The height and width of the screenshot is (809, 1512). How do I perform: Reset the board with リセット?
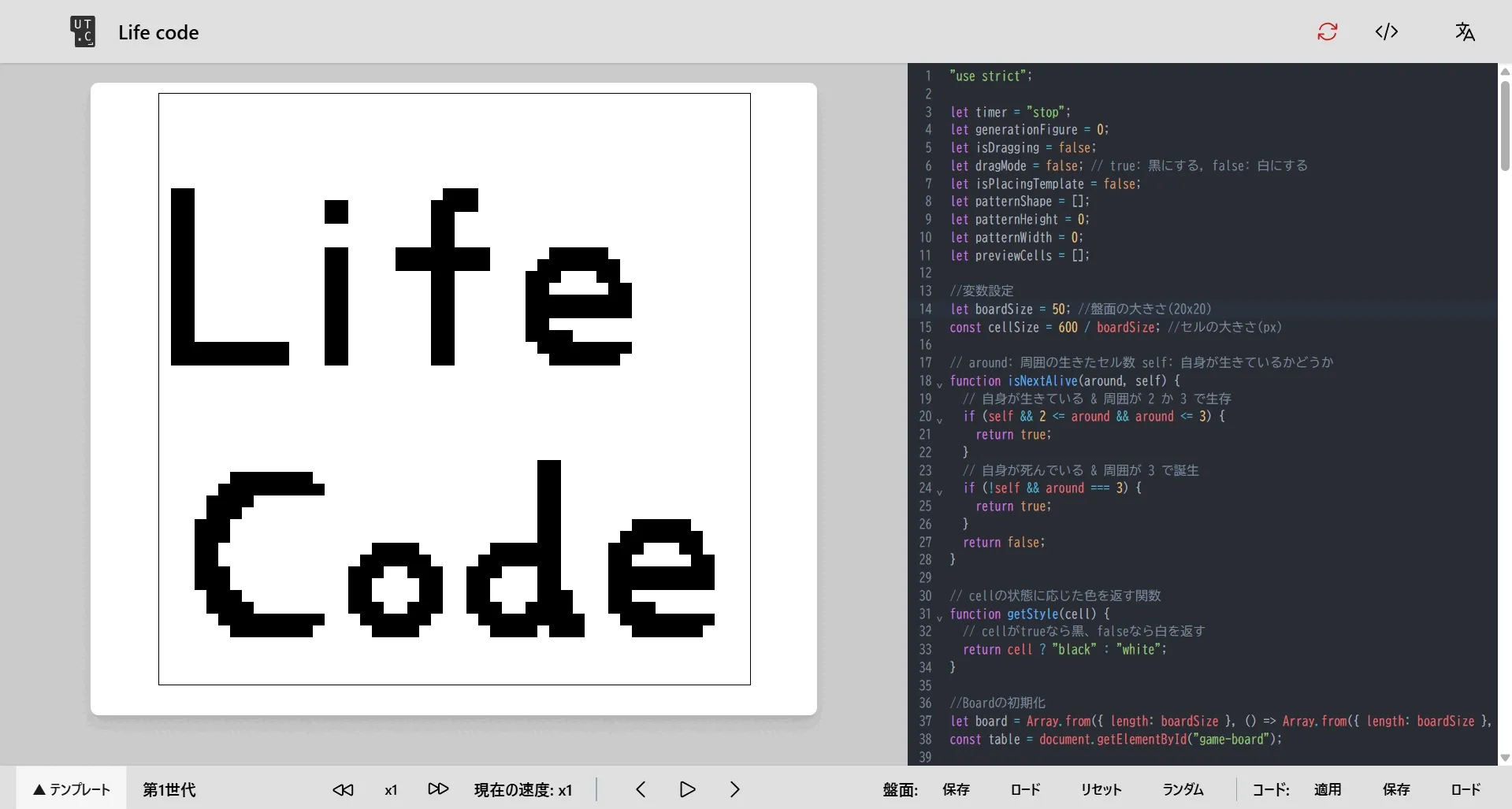1101,789
